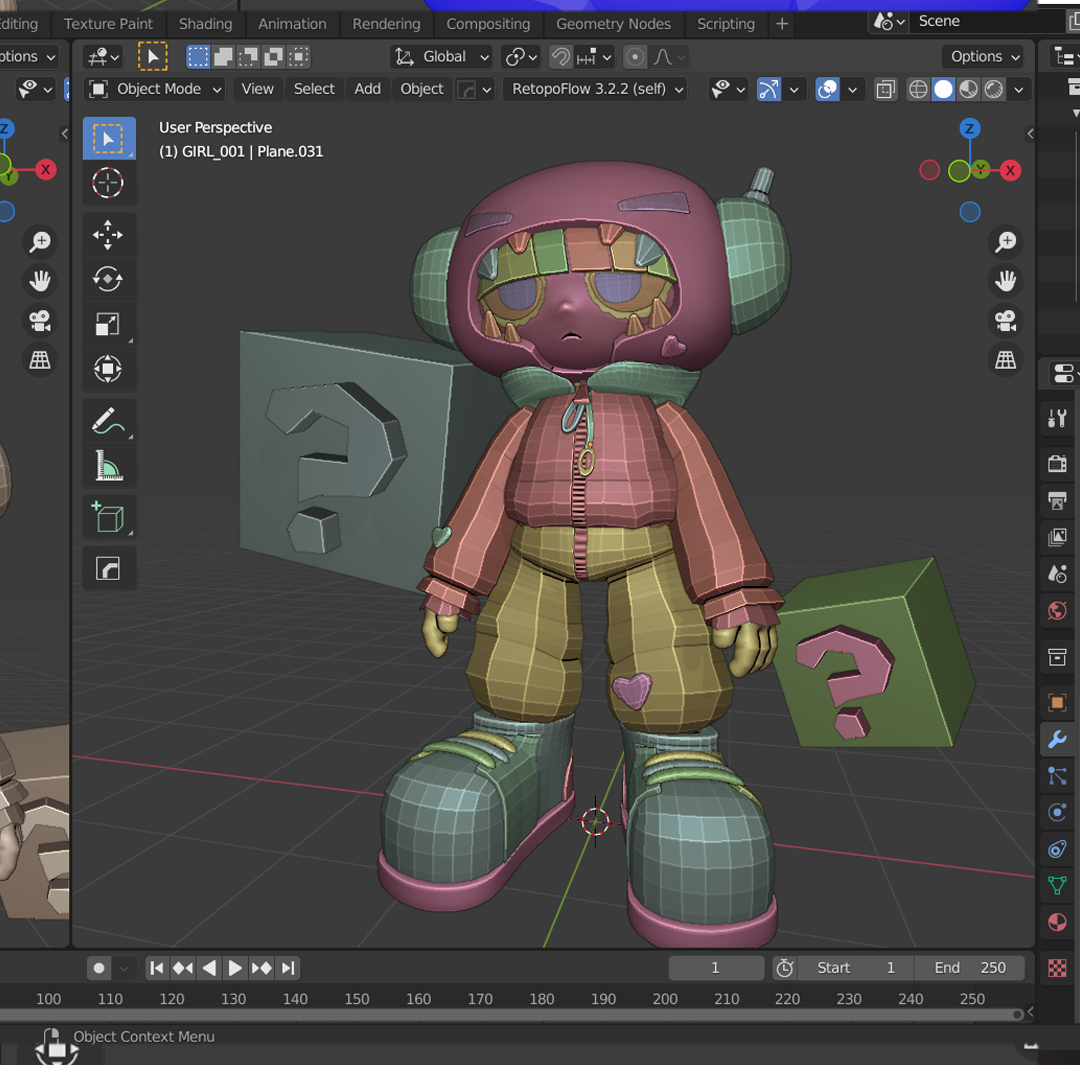Select the Annotate pencil tool
Viewport: 1080px width, 1065px height.
pyautogui.click(x=109, y=420)
